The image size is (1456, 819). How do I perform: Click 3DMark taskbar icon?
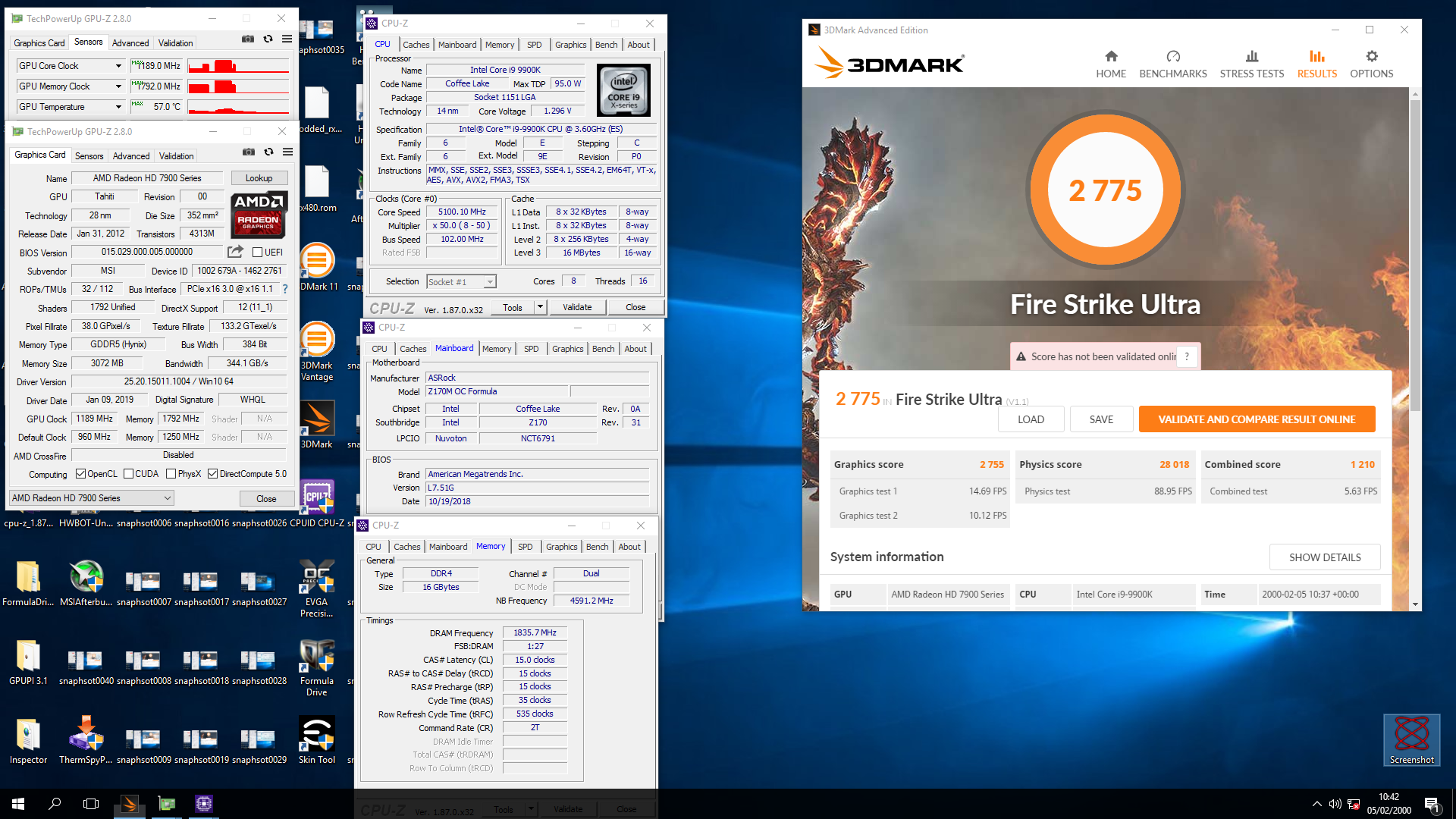click(x=130, y=804)
